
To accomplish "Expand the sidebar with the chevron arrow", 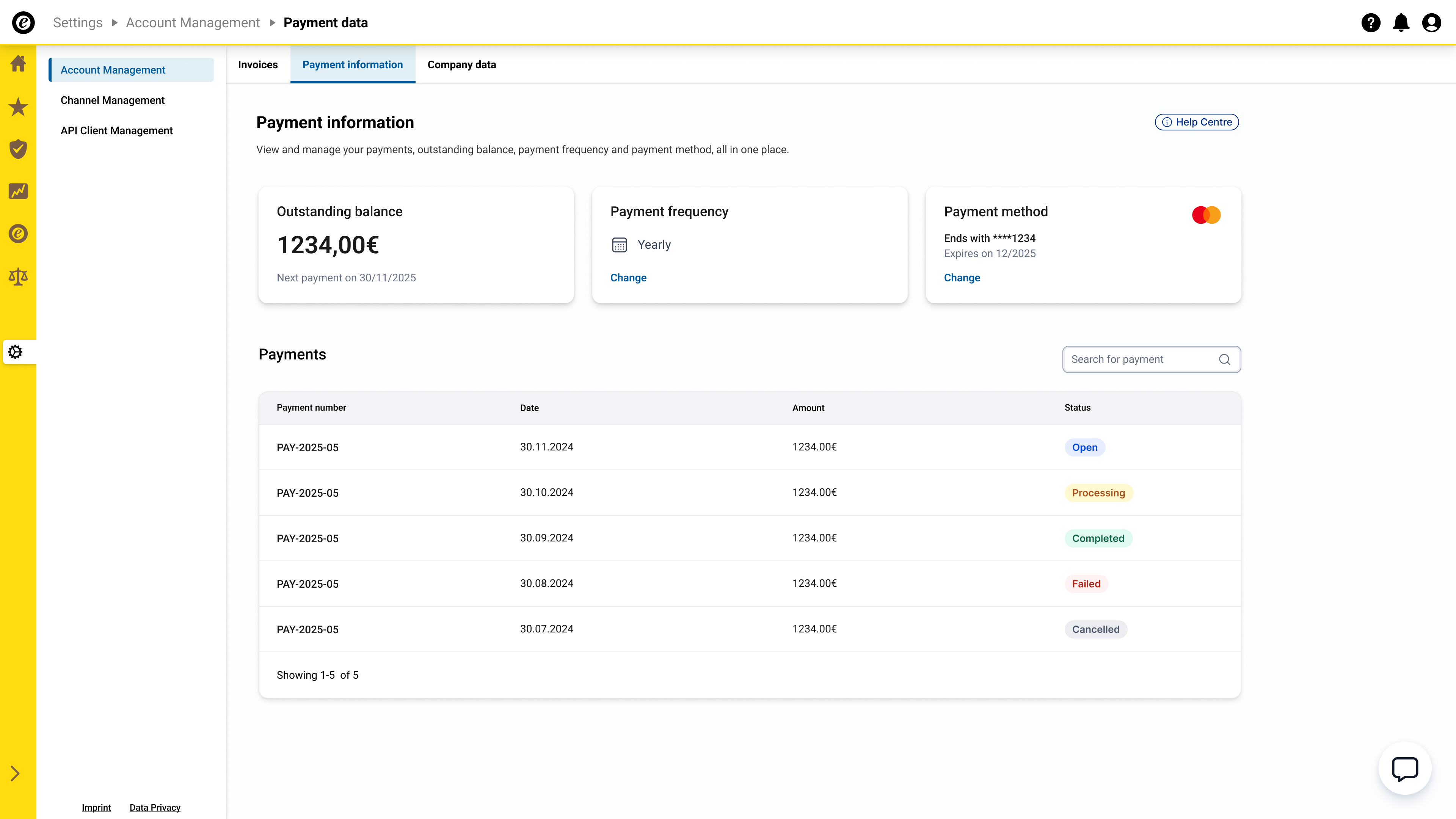I will coord(15,773).
